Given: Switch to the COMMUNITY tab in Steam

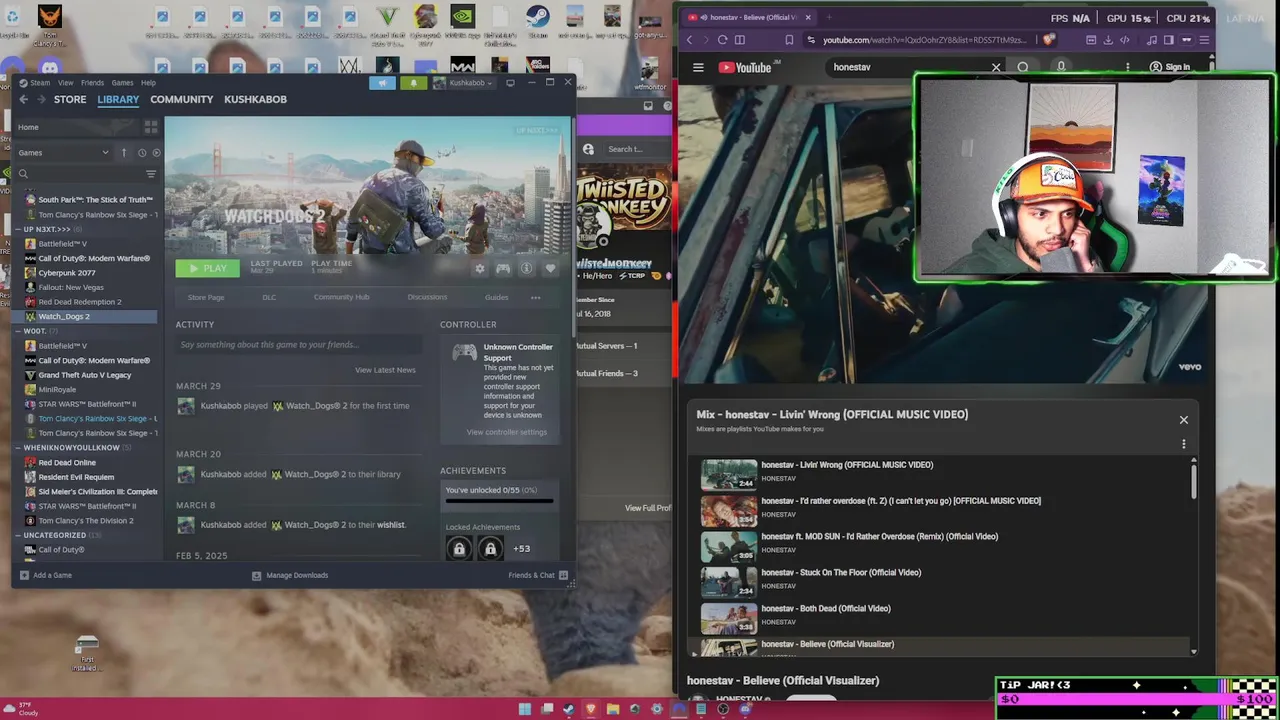Looking at the screenshot, I should click(x=181, y=99).
